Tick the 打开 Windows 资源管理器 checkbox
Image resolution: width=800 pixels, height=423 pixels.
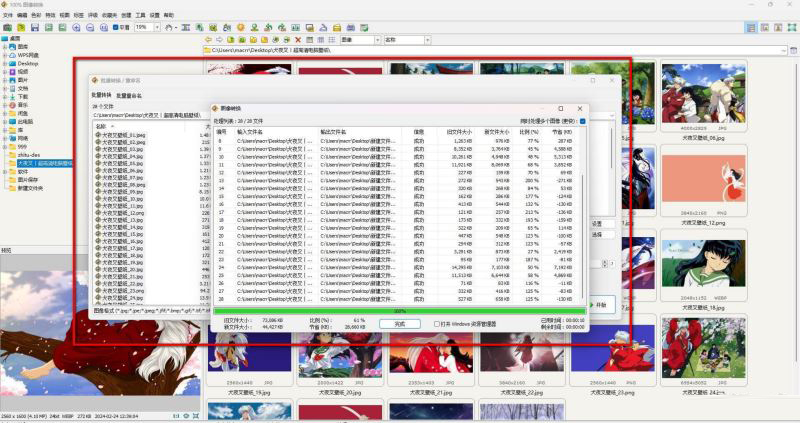coord(437,324)
